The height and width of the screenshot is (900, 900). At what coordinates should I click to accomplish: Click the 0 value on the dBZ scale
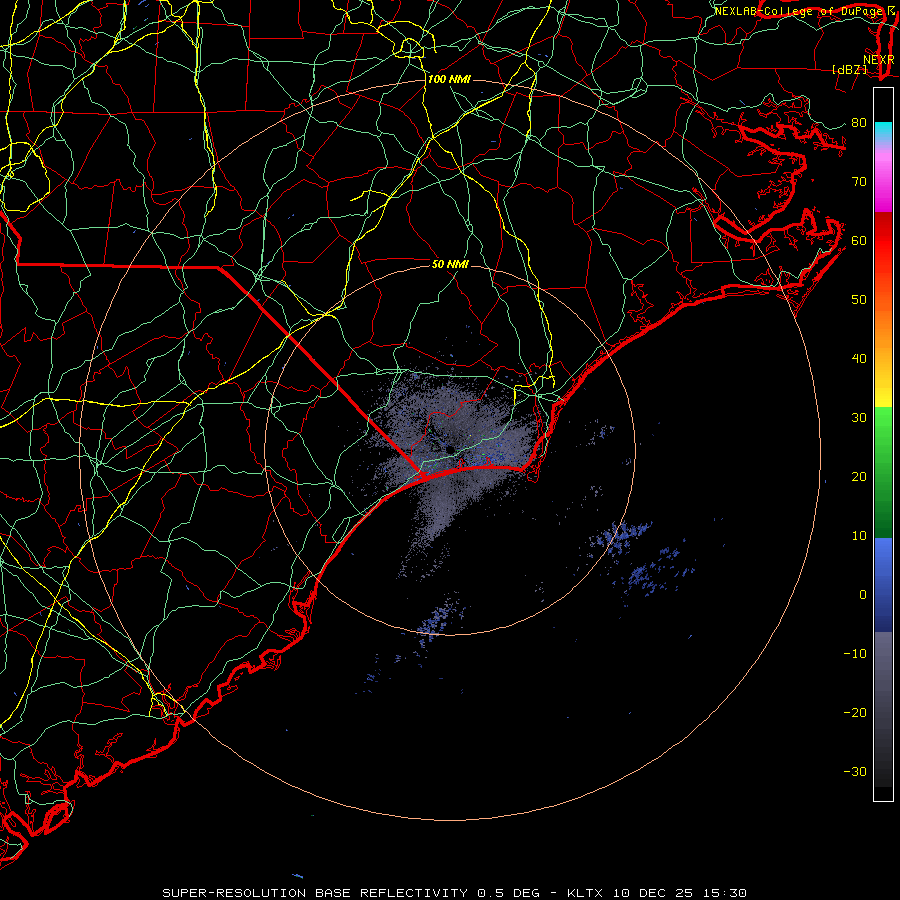pos(863,595)
